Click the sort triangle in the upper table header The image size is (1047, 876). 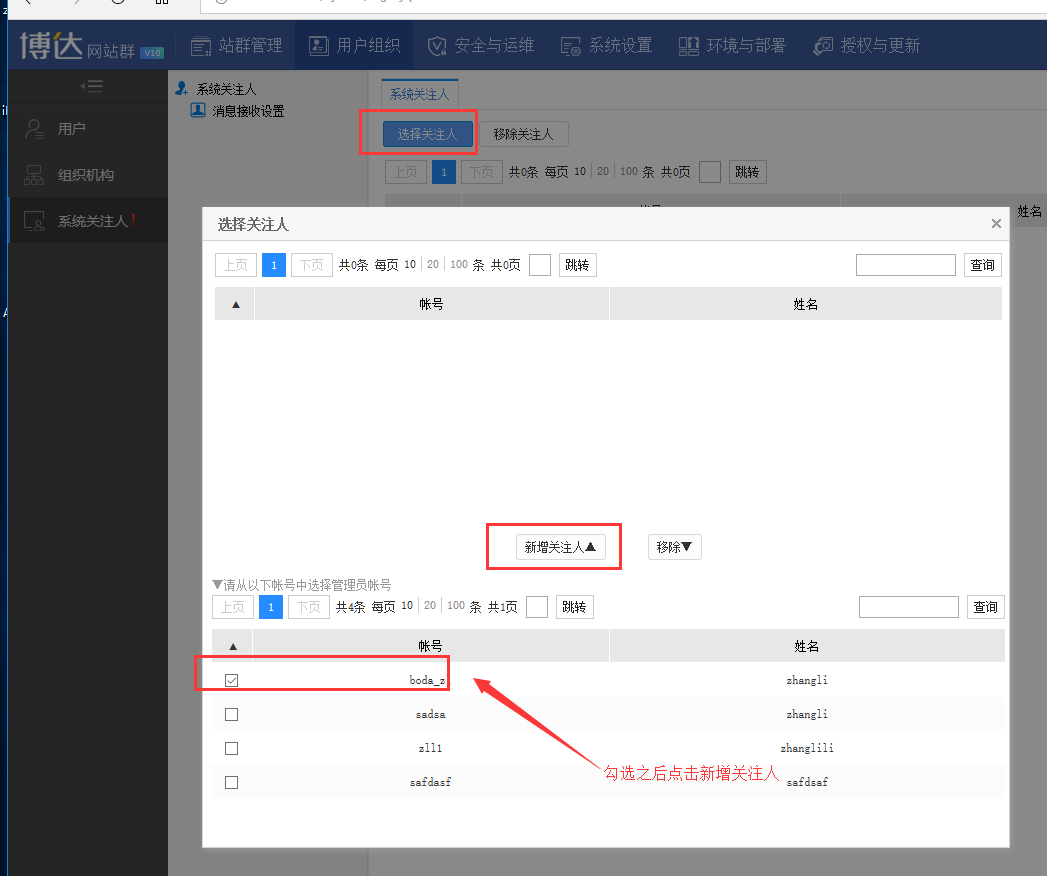click(235, 305)
